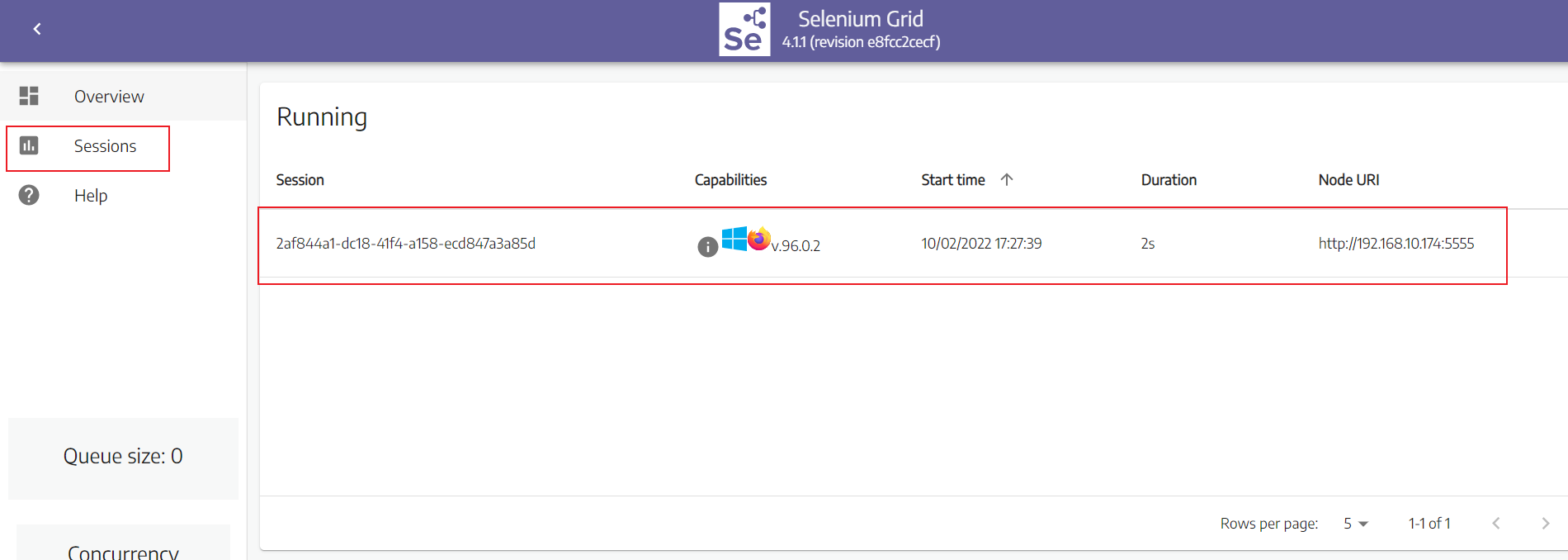Open the Help menu item
This screenshot has height=560, width=1568.
124,195
